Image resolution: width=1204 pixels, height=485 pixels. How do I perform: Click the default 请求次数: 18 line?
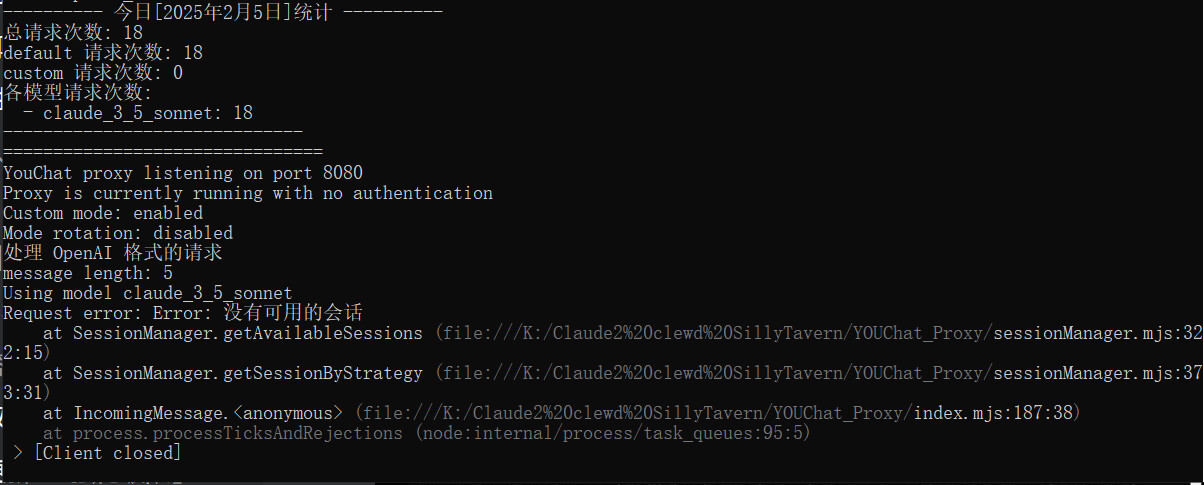pos(103,52)
